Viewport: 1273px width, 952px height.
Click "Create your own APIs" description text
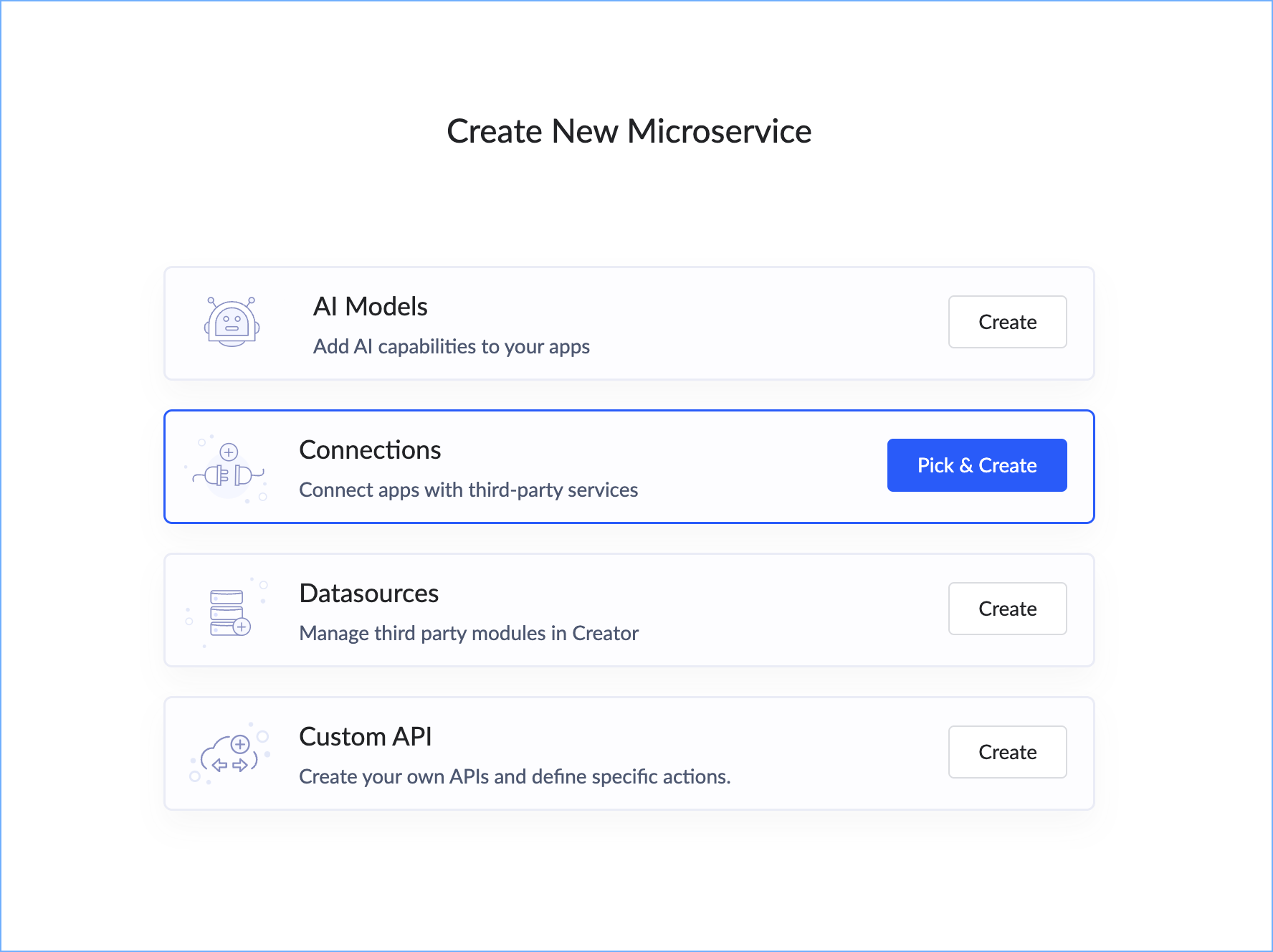click(514, 777)
